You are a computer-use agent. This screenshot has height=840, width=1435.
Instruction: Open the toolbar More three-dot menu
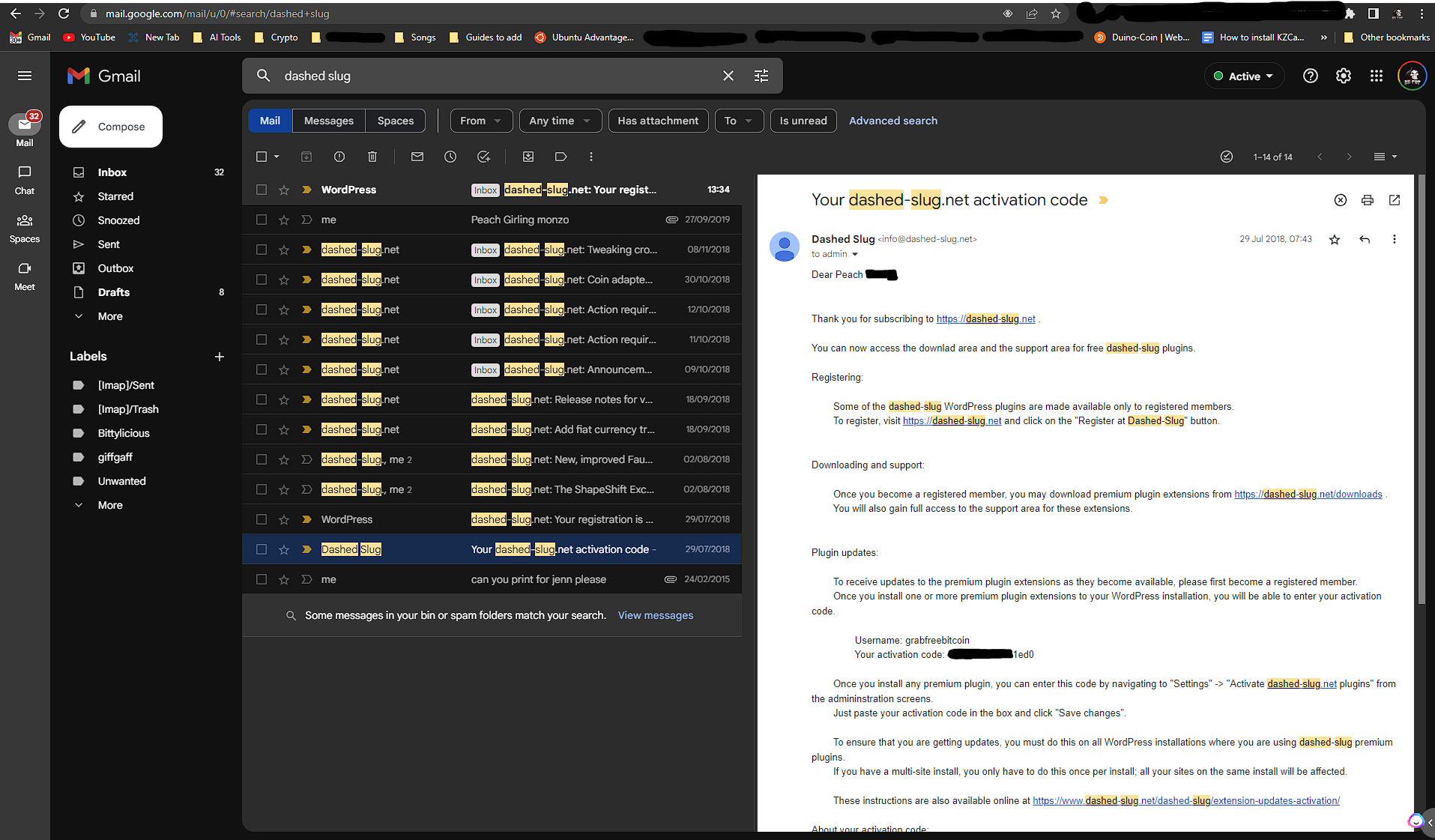coord(591,157)
